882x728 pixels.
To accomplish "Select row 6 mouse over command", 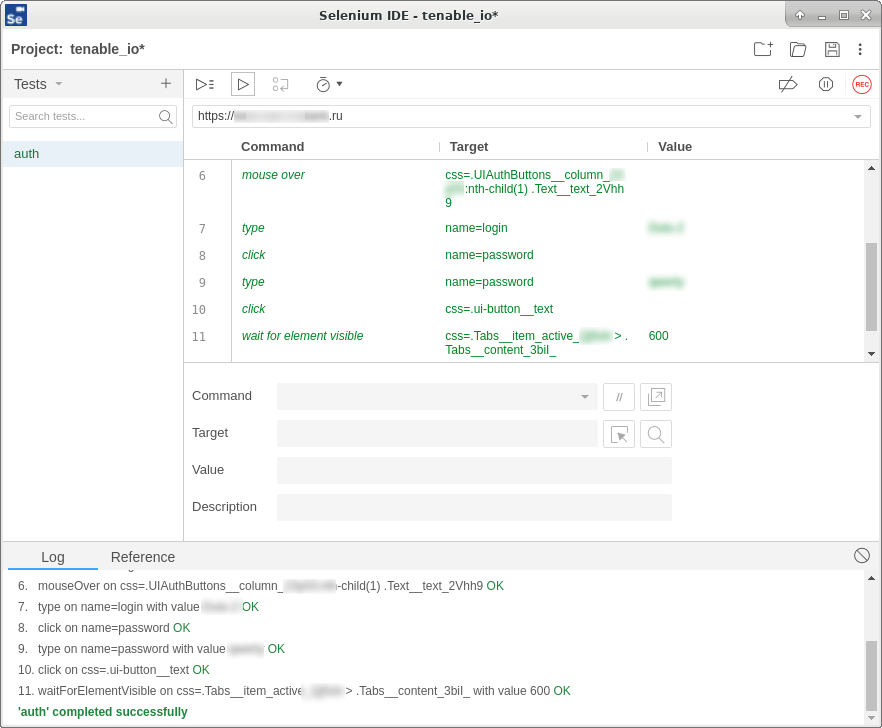I will click(524, 188).
